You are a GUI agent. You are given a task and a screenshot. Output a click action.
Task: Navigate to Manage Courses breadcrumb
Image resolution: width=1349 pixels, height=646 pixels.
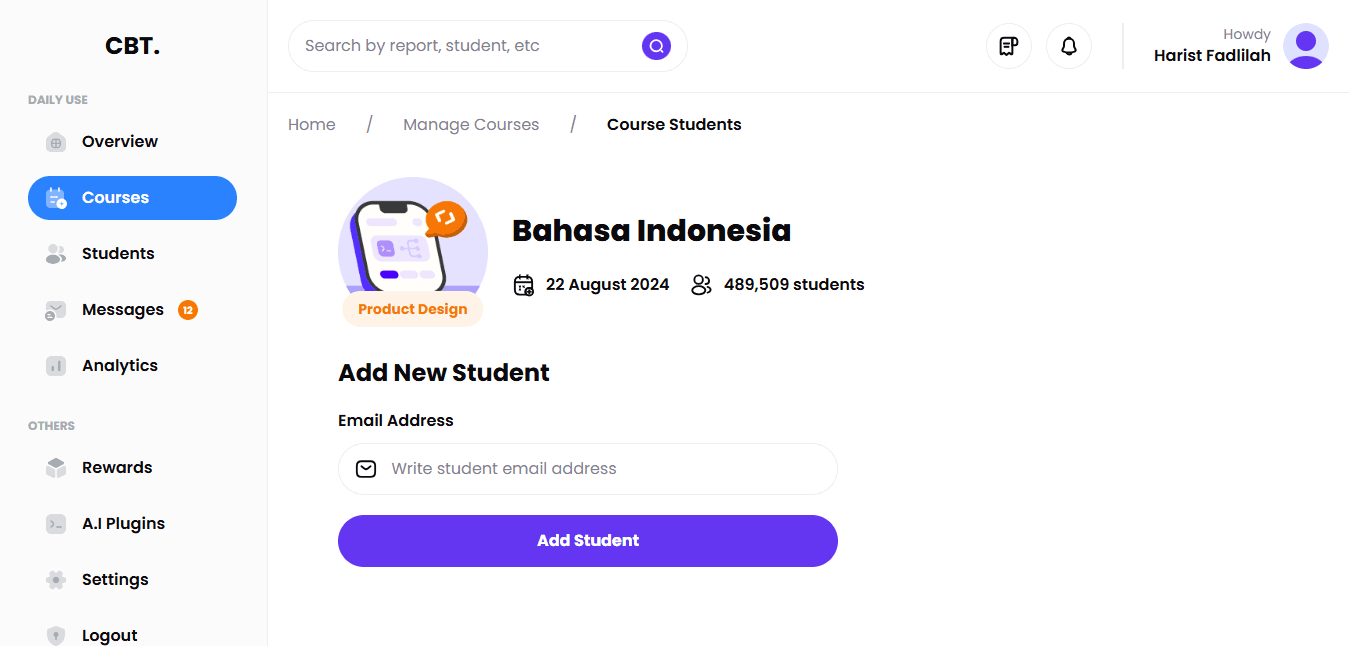point(471,125)
